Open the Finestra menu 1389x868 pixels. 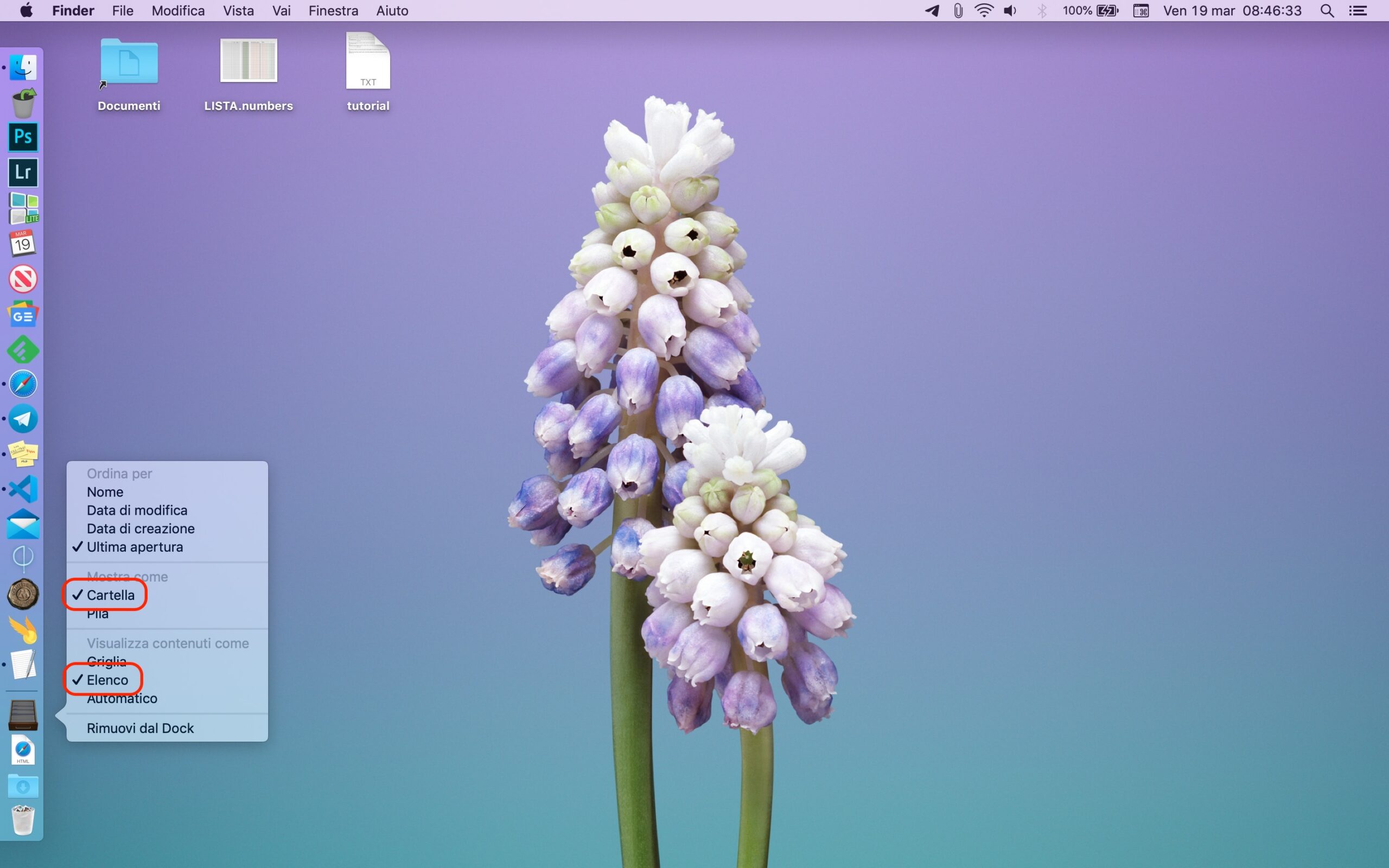tap(333, 11)
